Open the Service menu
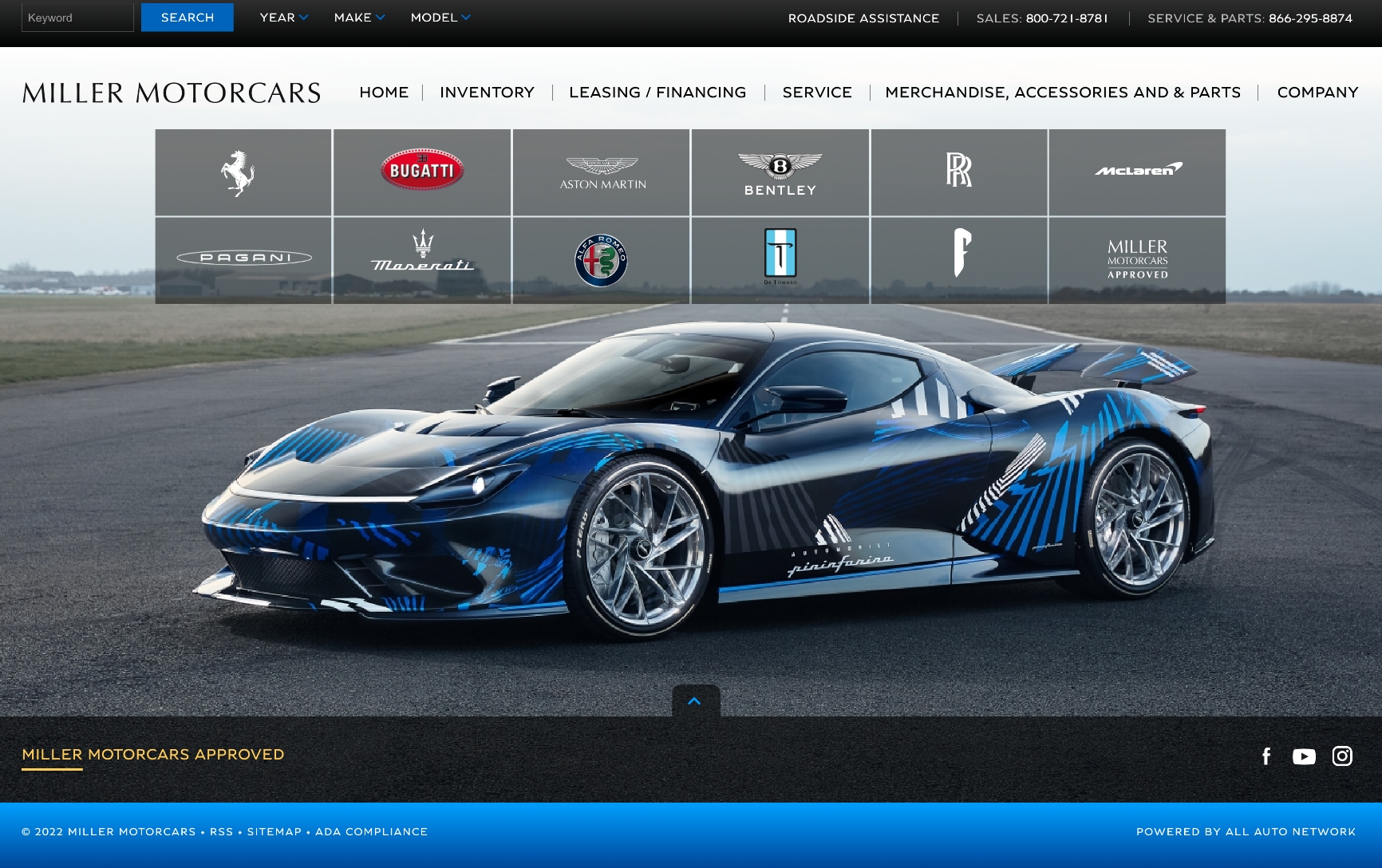1382x868 pixels. coord(817,93)
